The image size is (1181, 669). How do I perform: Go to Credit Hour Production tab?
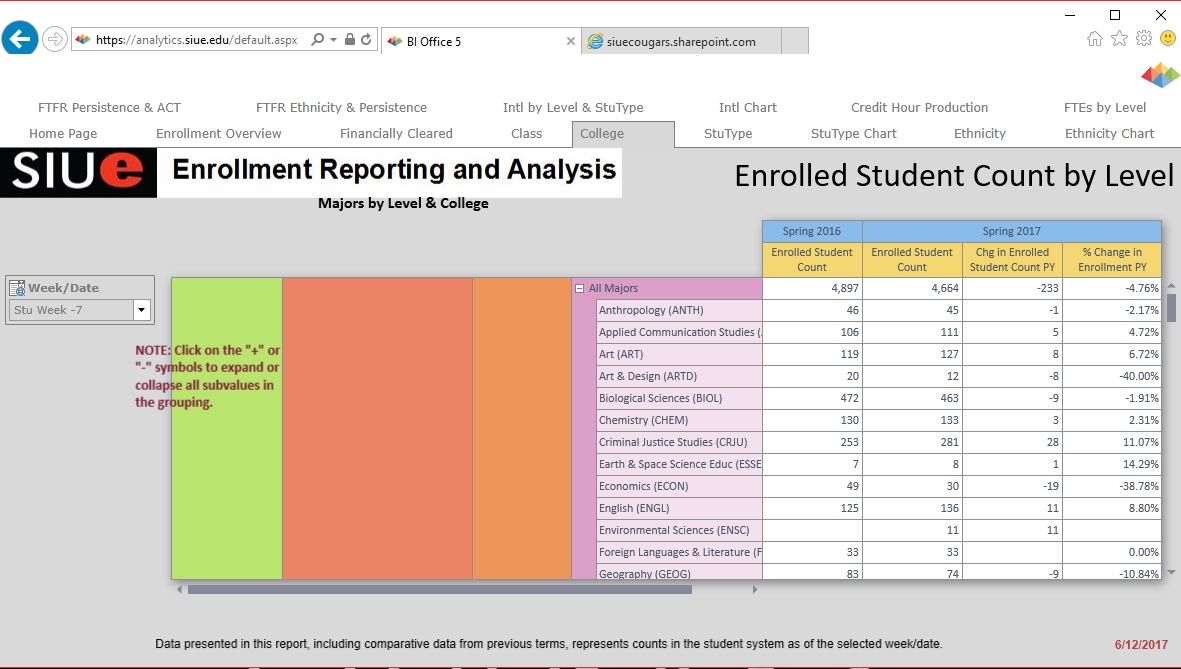click(x=919, y=108)
